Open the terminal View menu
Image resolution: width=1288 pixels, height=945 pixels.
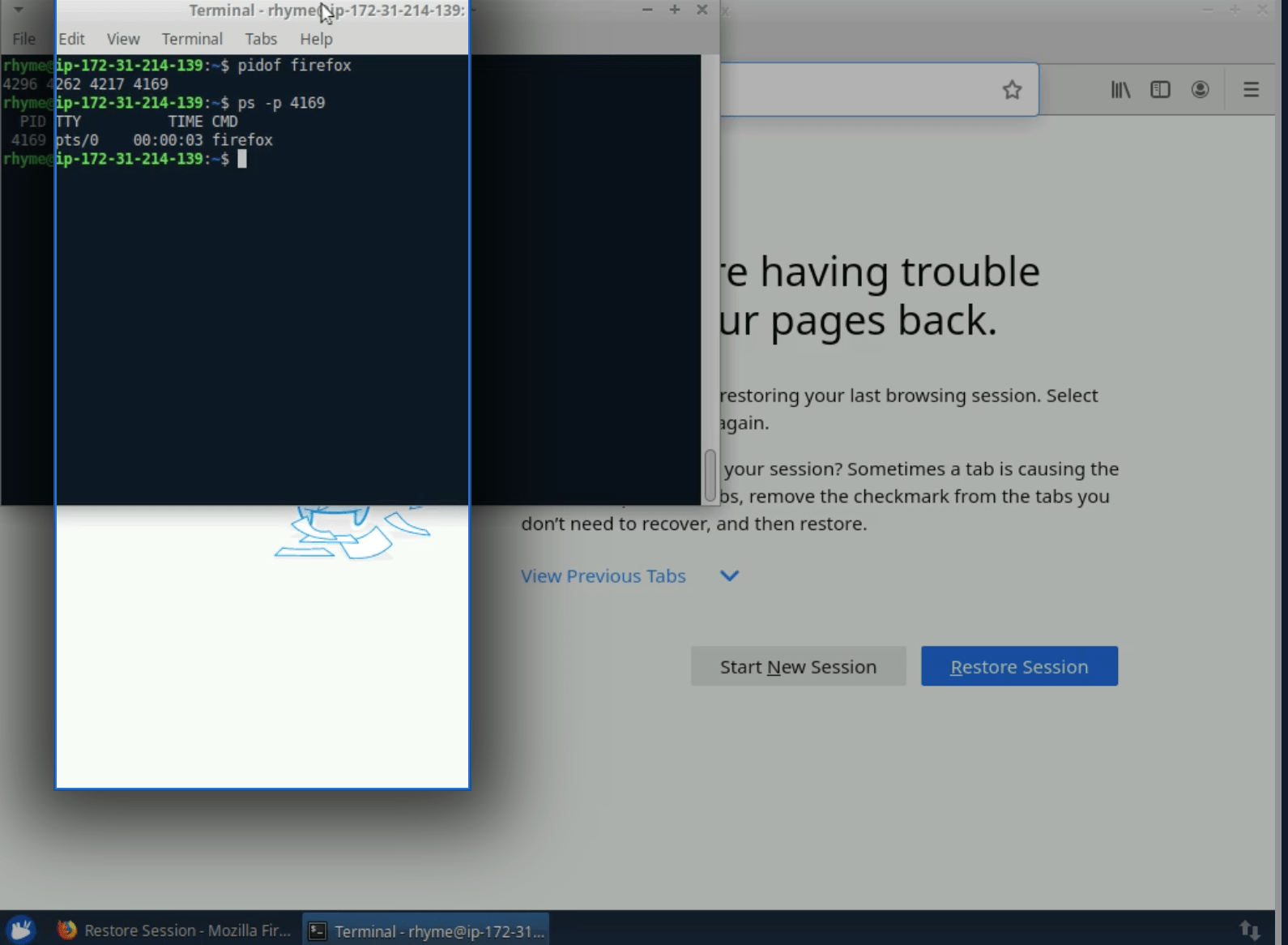(x=123, y=39)
